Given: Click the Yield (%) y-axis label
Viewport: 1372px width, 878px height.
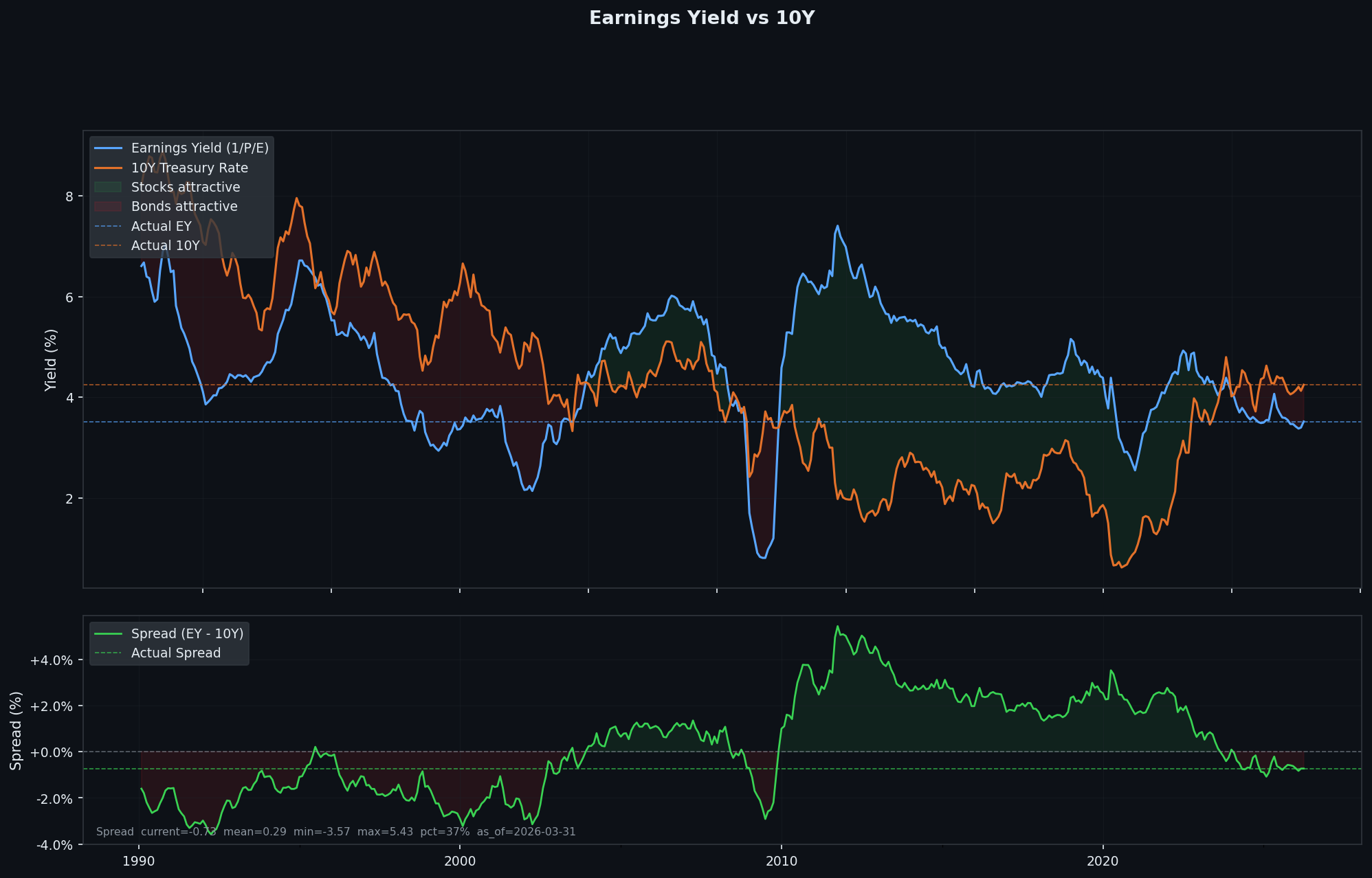Looking at the screenshot, I should 51,360.
